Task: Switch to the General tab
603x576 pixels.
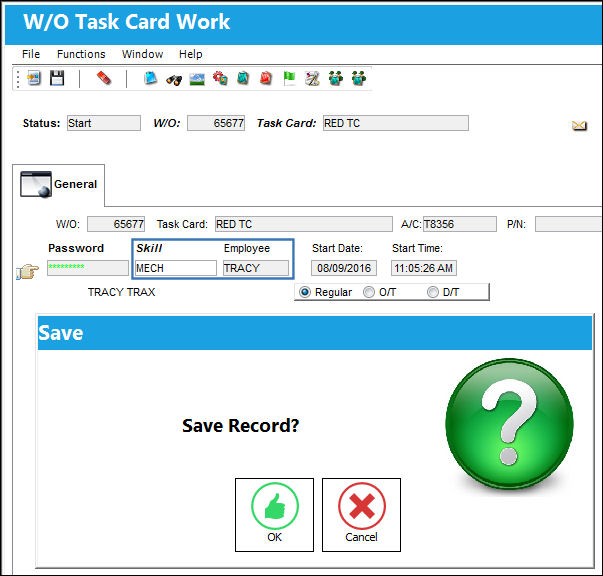Action: point(58,185)
